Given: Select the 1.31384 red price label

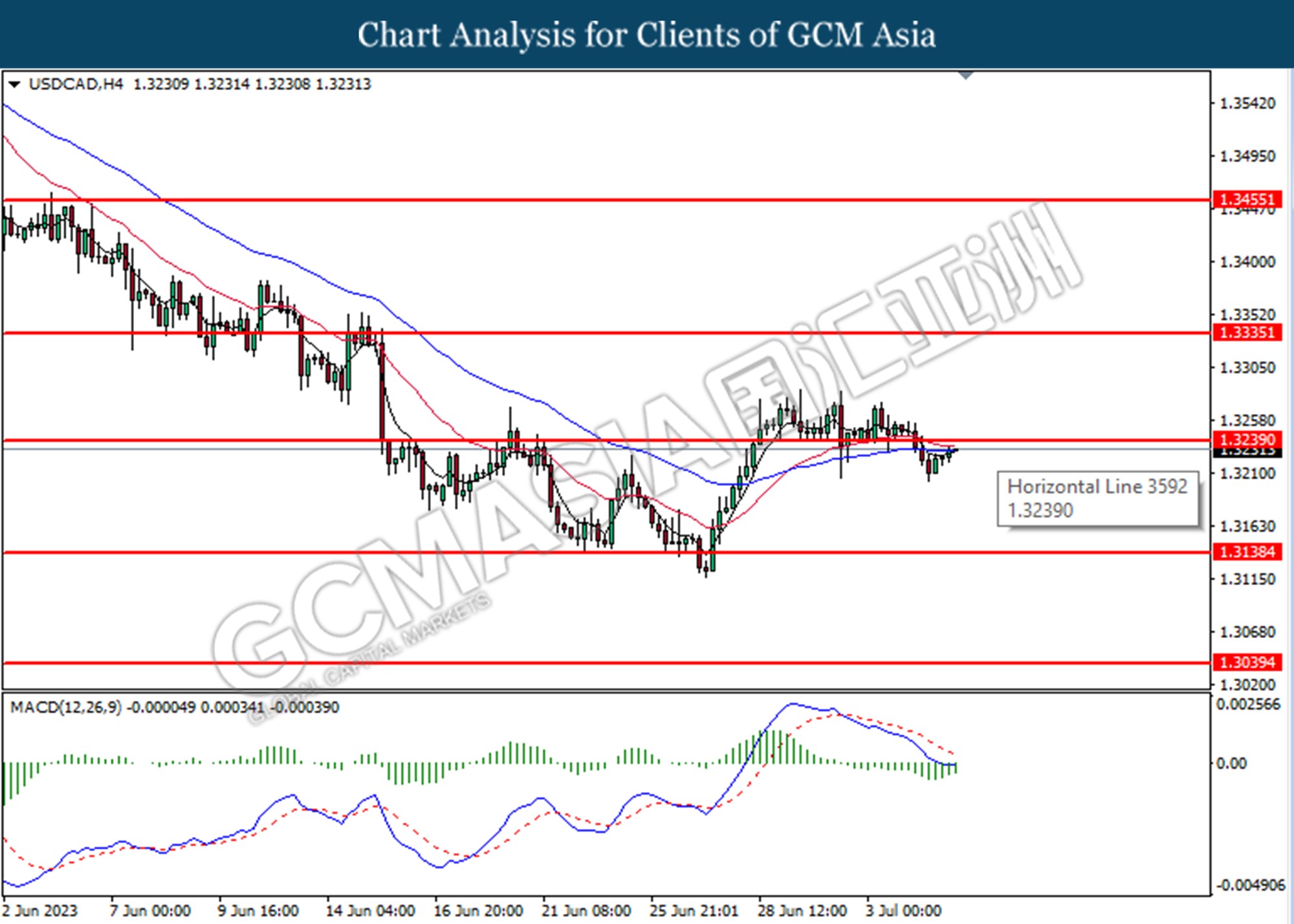Looking at the screenshot, I should tap(1247, 552).
